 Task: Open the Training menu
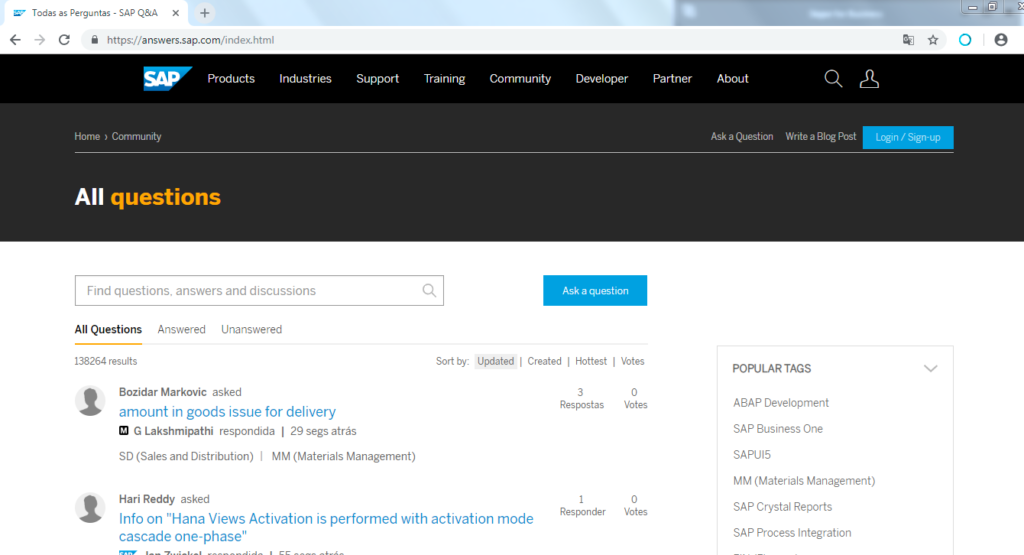(444, 78)
